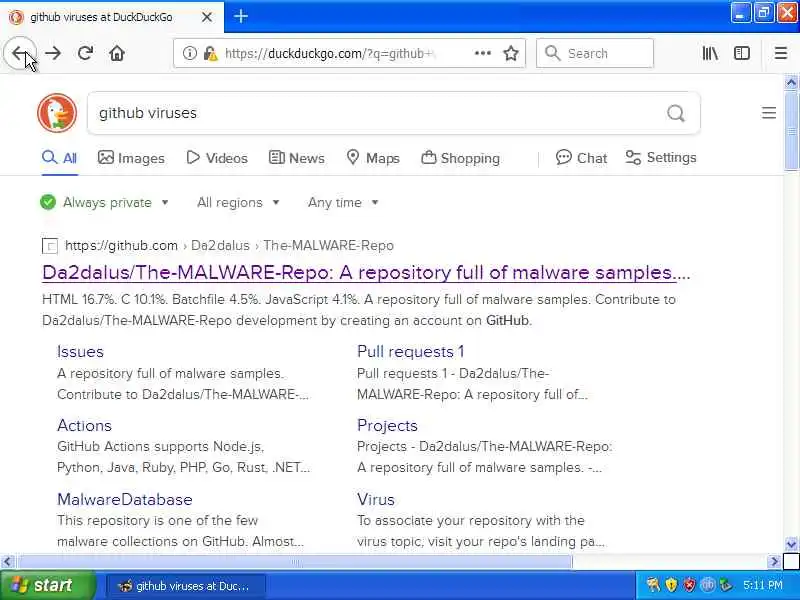Switch to the News tab

[x=297, y=158]
